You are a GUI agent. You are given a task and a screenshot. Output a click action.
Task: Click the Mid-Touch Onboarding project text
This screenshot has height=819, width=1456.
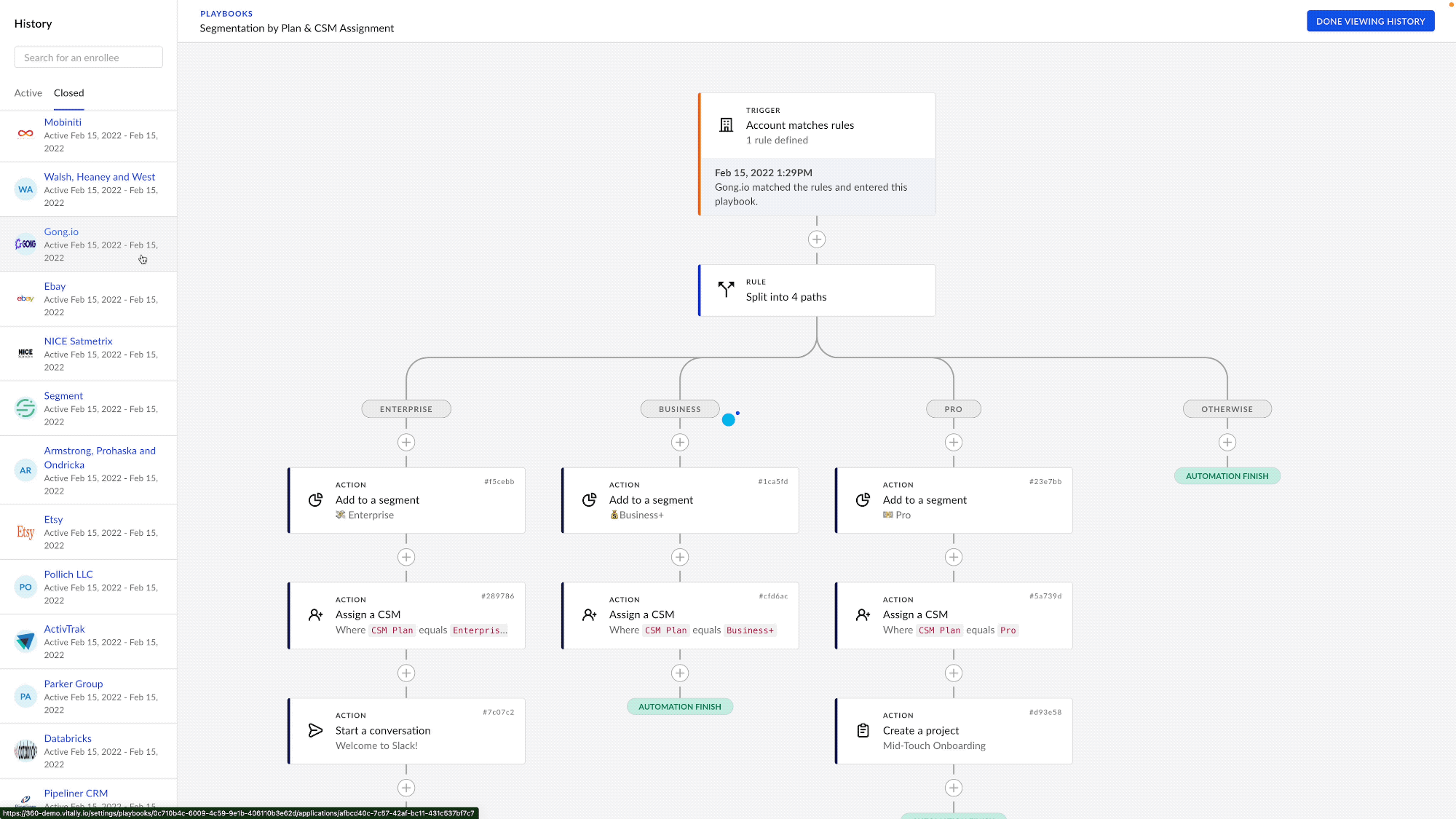[934, 746]
